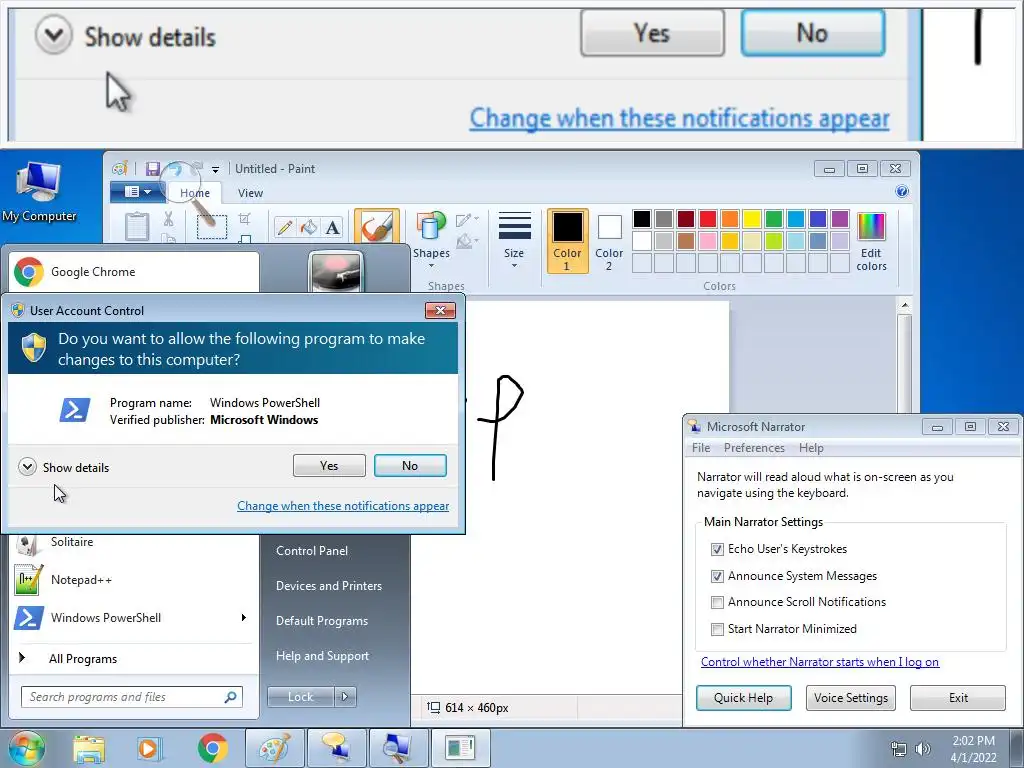Image resolution: width=1024 pixels, height=768 pixels.
Task: Choose the rectangular Select tool in Paint
Action: click(x=212, y=227)
